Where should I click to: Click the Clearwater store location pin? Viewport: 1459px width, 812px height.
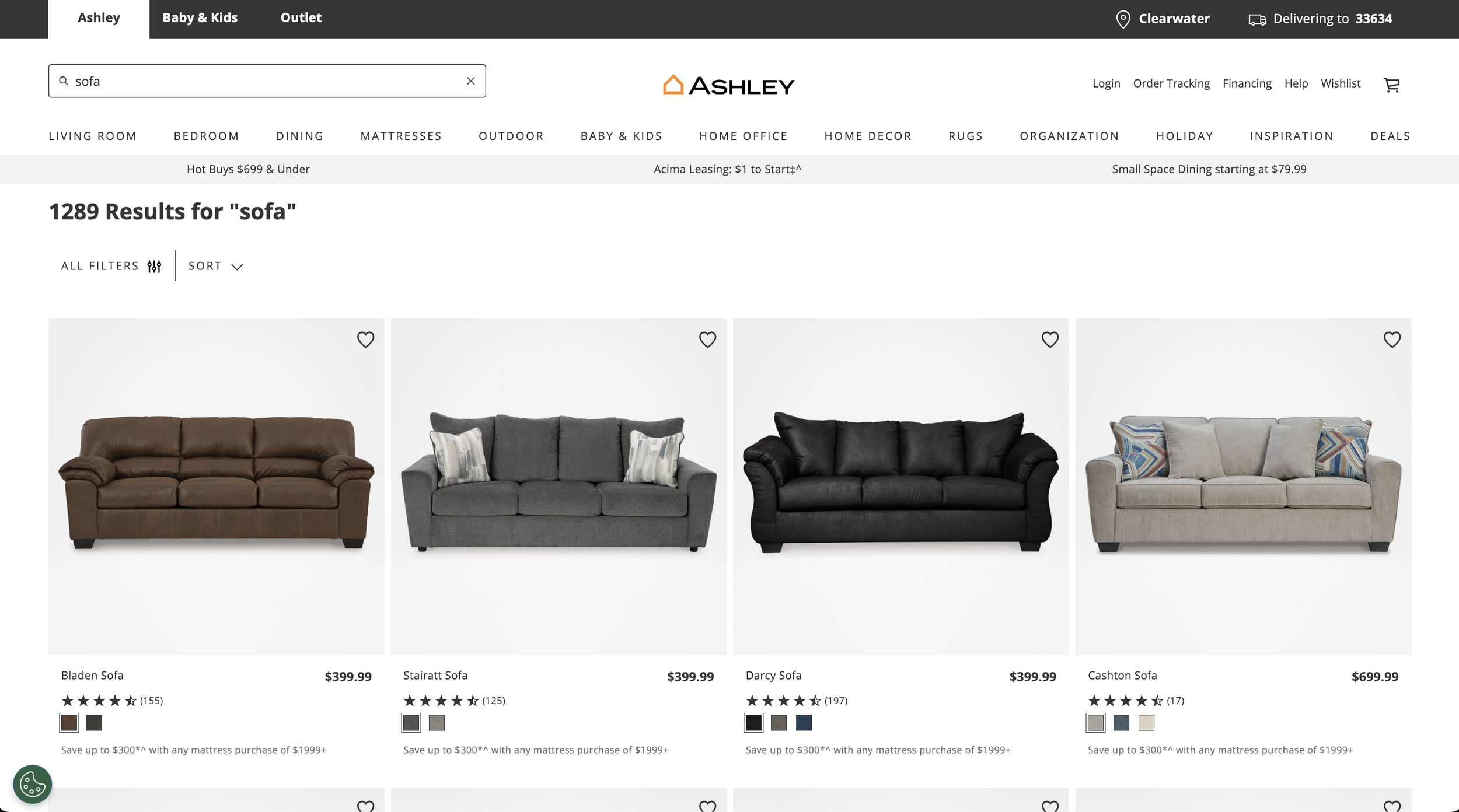tap(1123, 19)
